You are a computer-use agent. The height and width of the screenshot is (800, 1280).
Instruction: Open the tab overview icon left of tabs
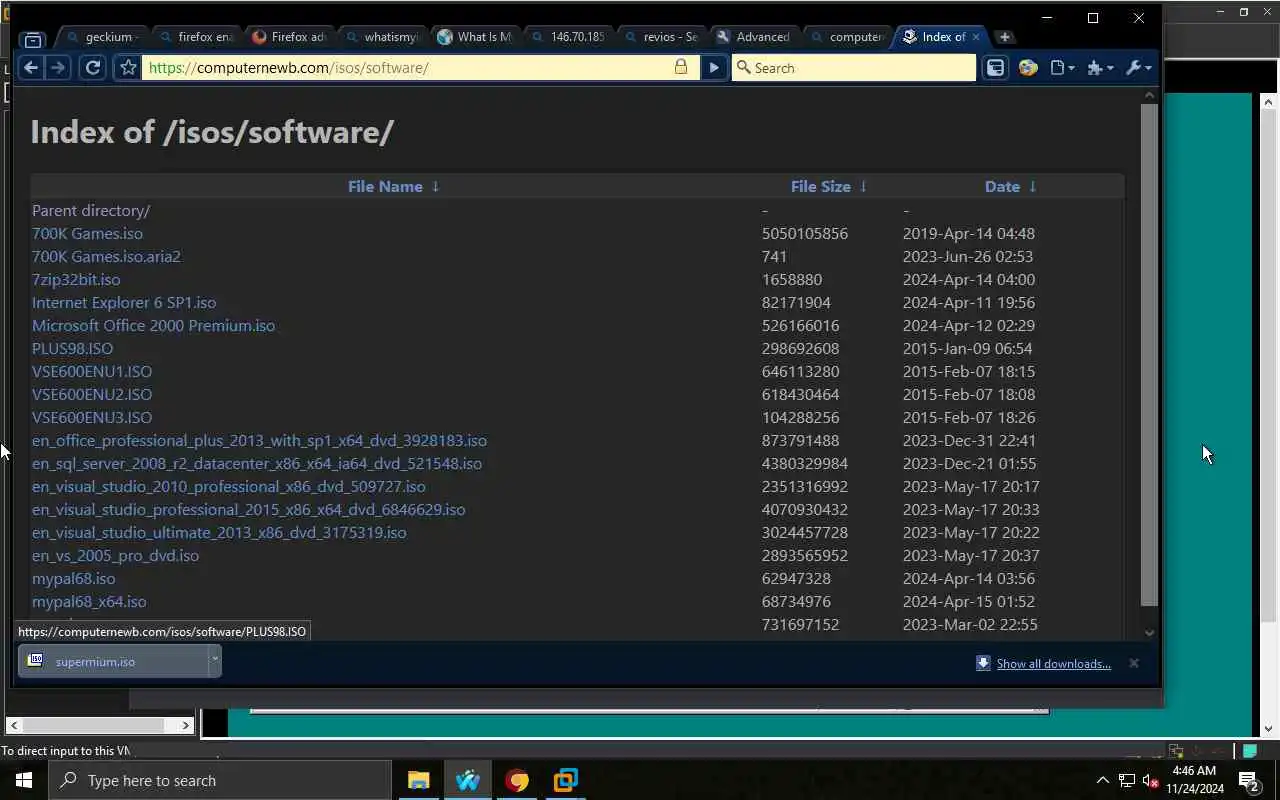33,41
